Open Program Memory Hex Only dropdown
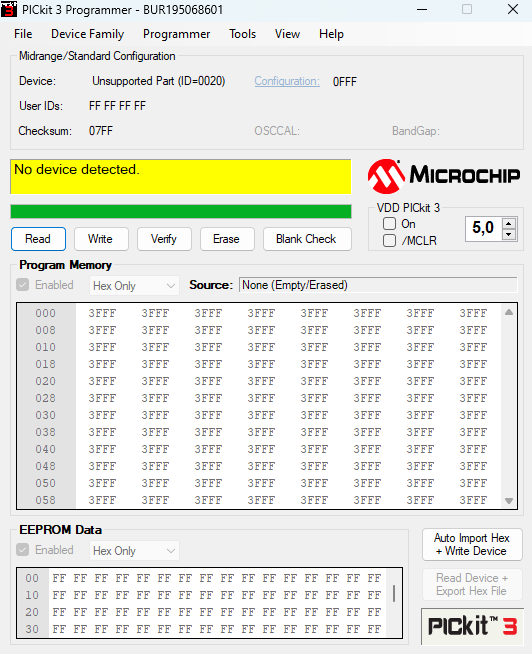This screenshot has height=654, width=532. point(134,286)
